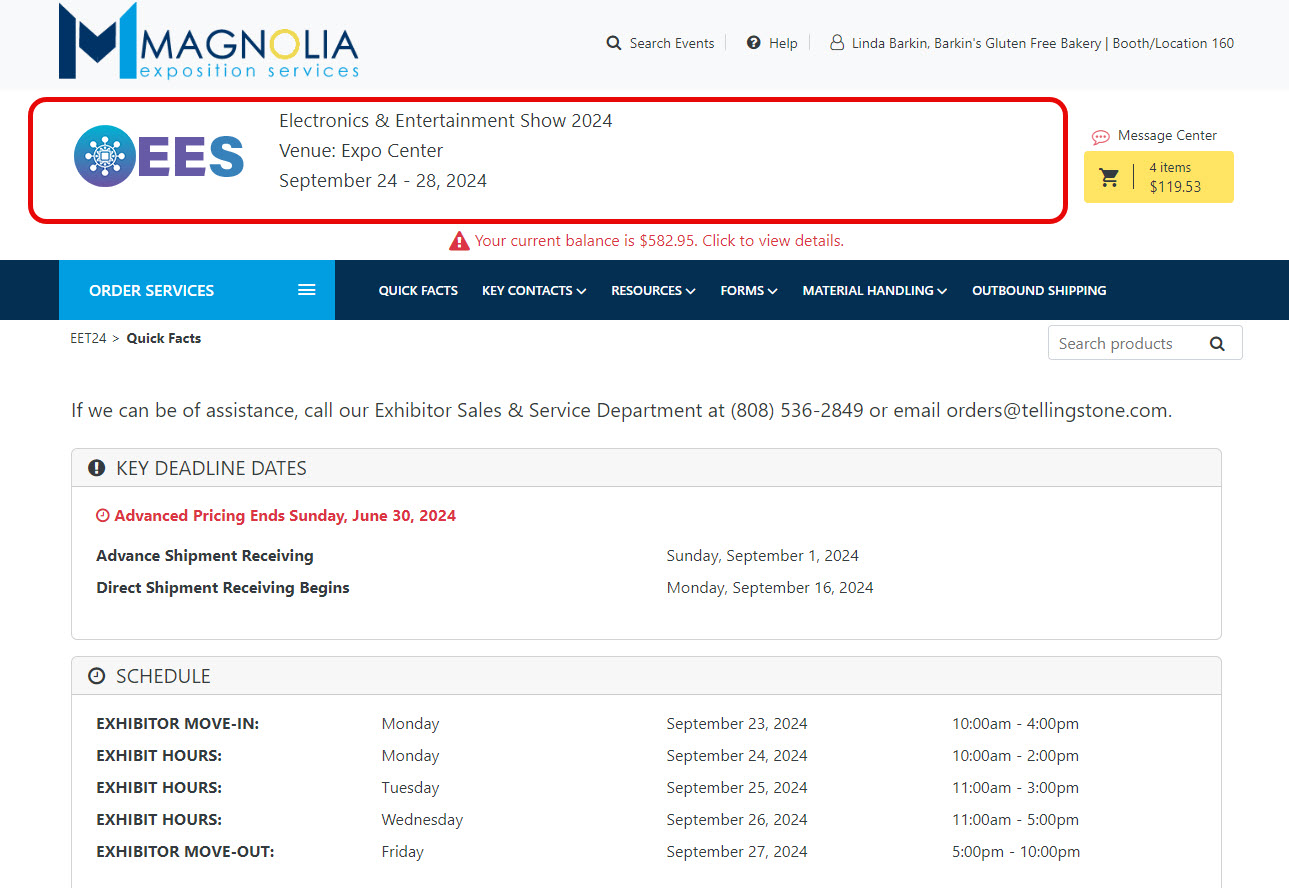Expand the Resources dropdown menu
Screen dimensions: 1289x888
(653, 290)
